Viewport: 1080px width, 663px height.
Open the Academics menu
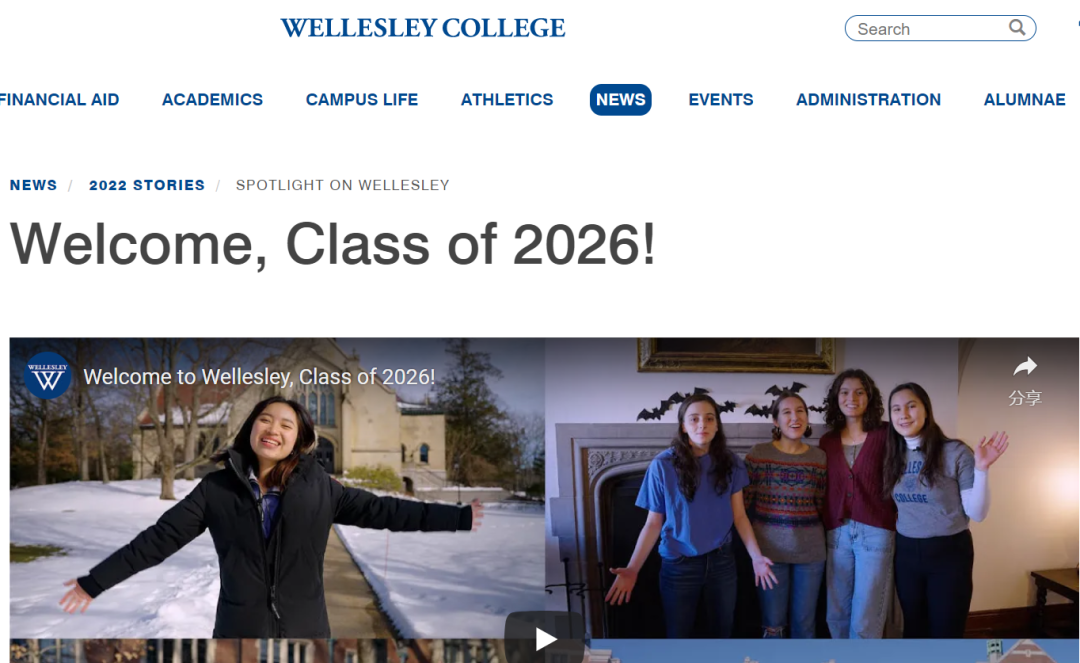(x=212, y=100)
